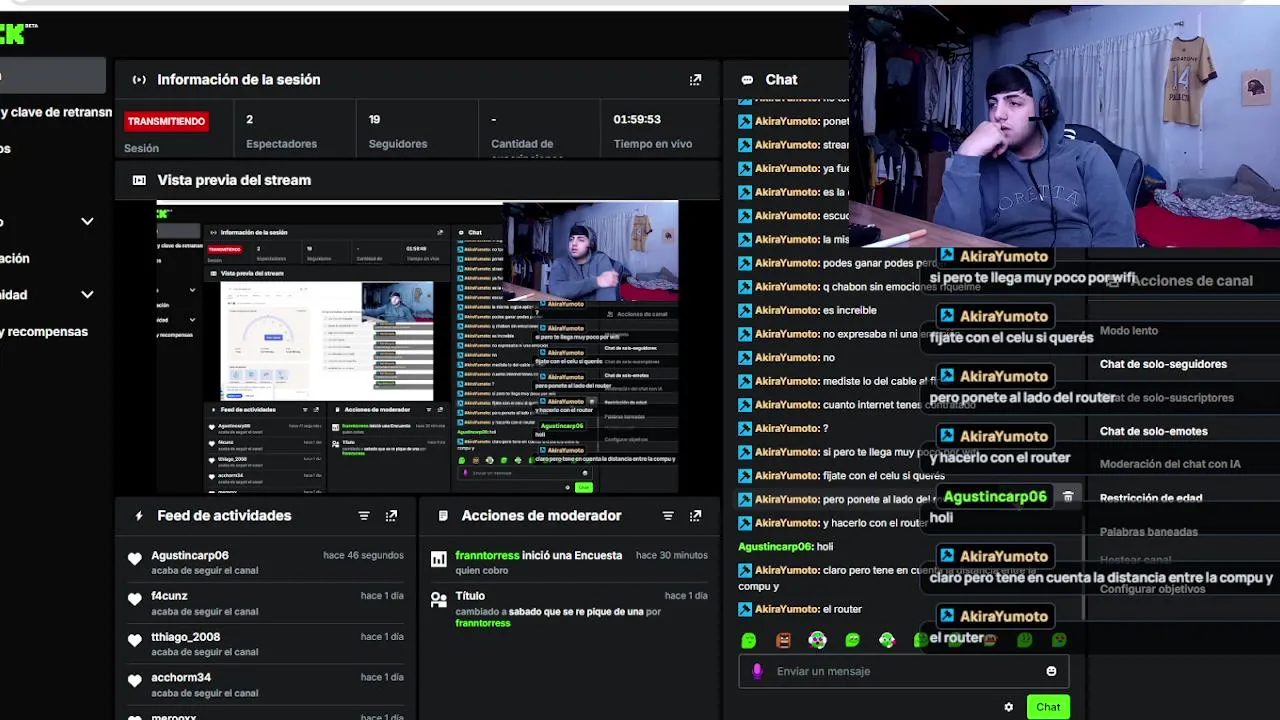Click 'hace 46 segundos' timestamp in feed
Viewport: 1280px width, 720px height.
pyautogui.click(x=363, y=555)
